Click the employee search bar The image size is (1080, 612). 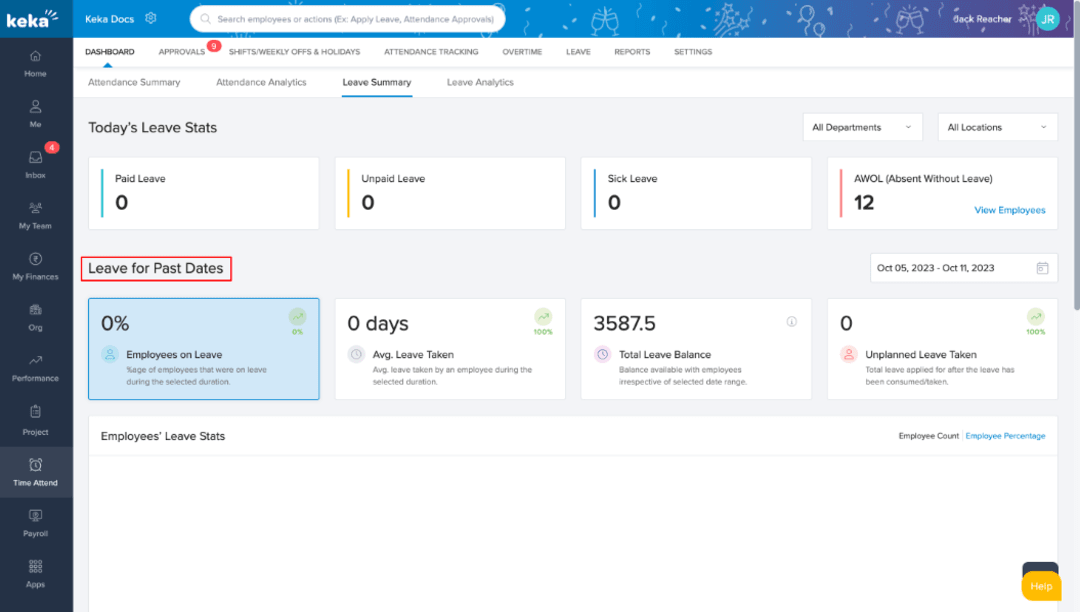[346, 18]
